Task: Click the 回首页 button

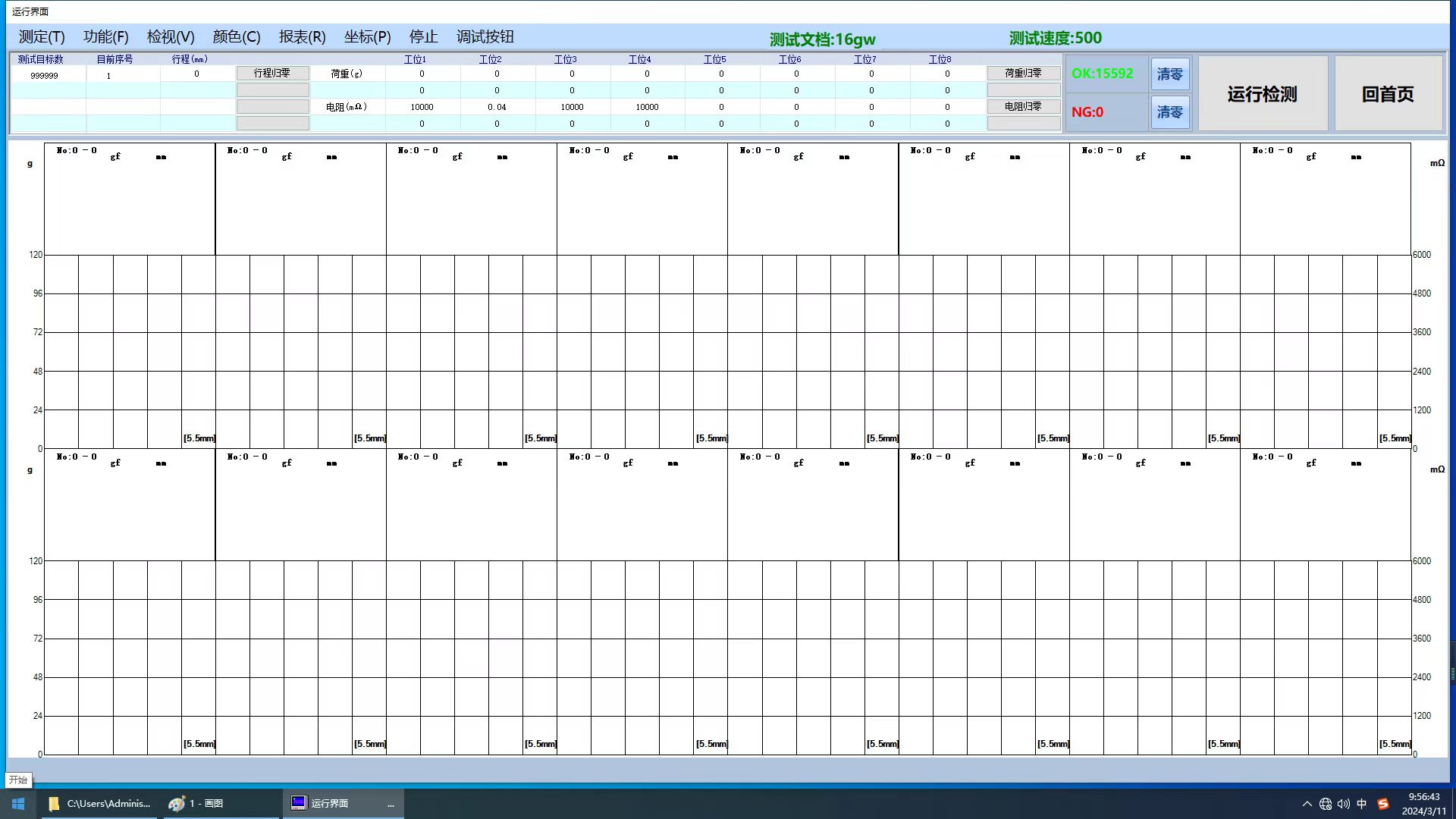Action: (x=1388, y=94)
